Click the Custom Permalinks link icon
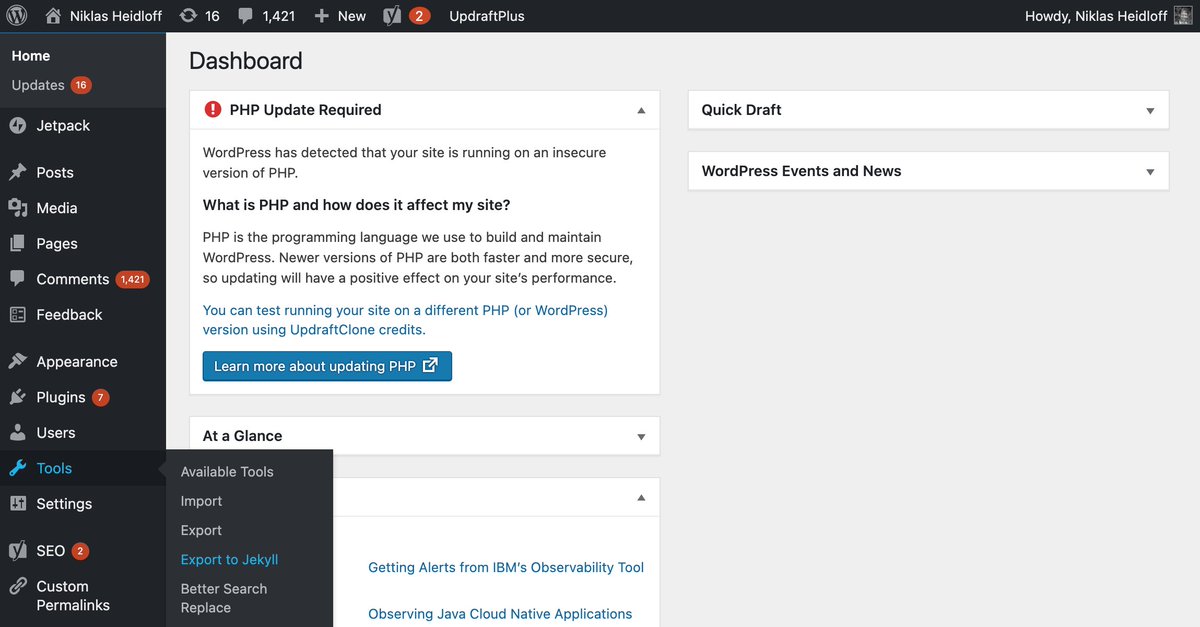 point(18,587)
